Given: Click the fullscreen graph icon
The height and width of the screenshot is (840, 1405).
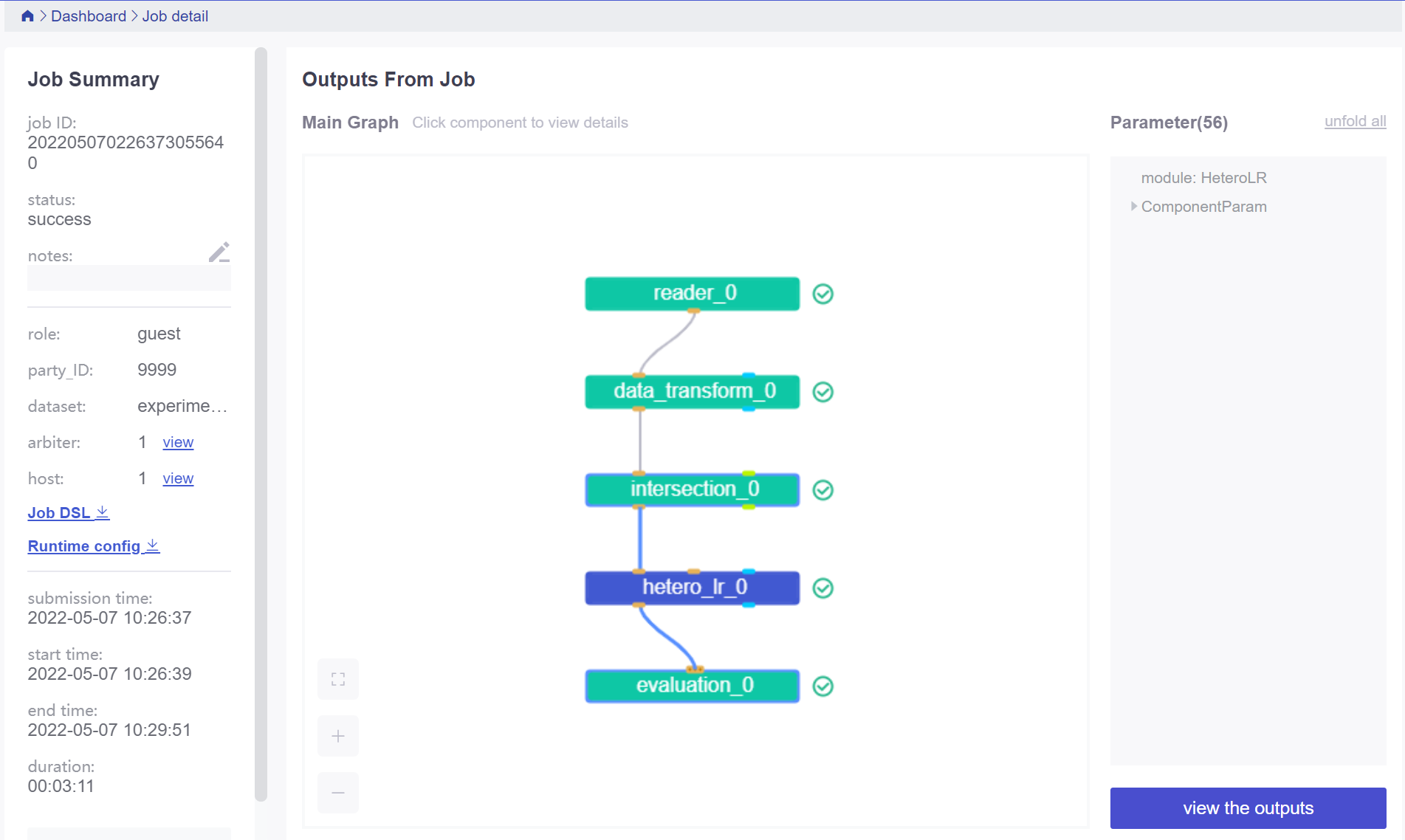Looking at the screenshot, I should coord(338,679).
